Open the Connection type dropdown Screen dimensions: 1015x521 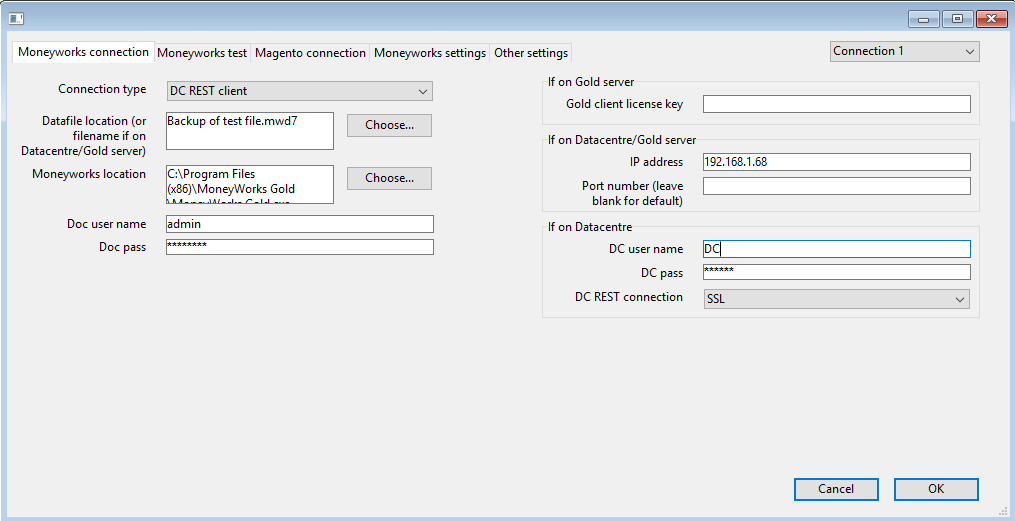click(x=299, y=91)
